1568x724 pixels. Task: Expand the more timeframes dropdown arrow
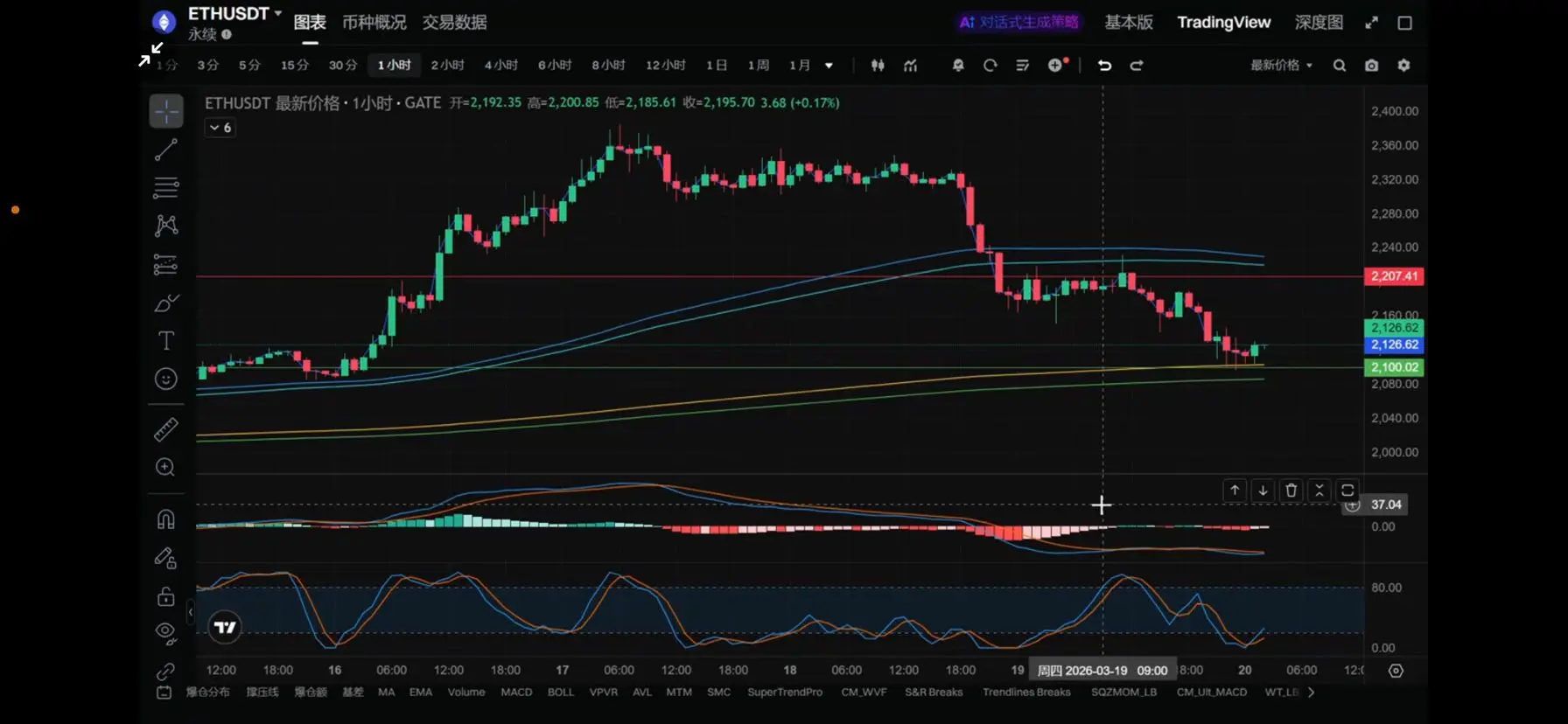(829, 66)
